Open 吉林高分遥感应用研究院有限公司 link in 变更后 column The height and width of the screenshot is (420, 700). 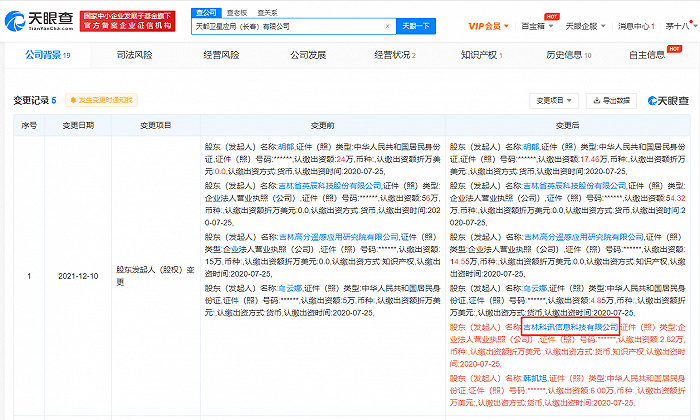click(x=583, y=237)
